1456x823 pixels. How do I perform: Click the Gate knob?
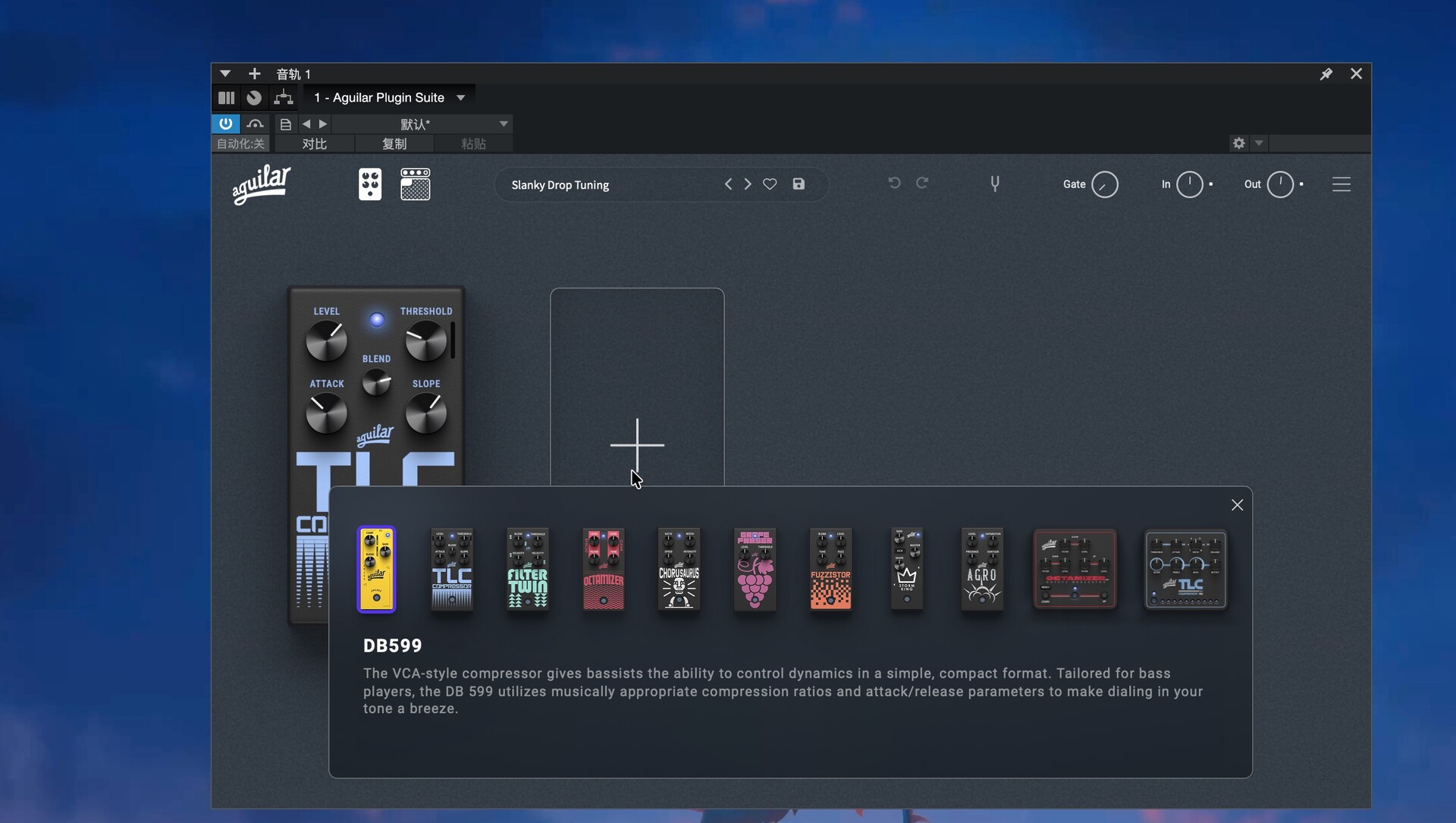1104,184
